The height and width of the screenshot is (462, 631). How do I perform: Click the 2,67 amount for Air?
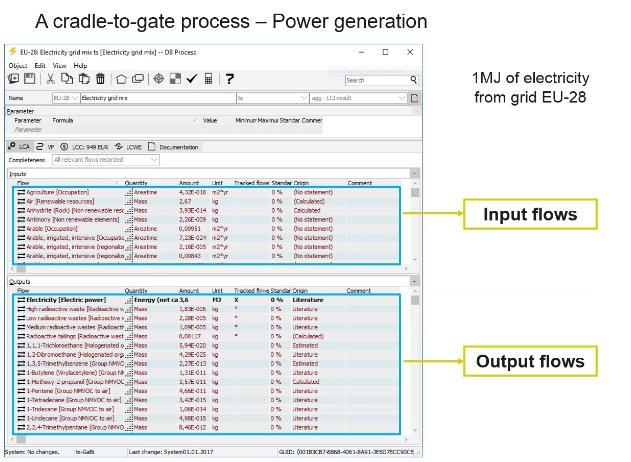(185, 201)
